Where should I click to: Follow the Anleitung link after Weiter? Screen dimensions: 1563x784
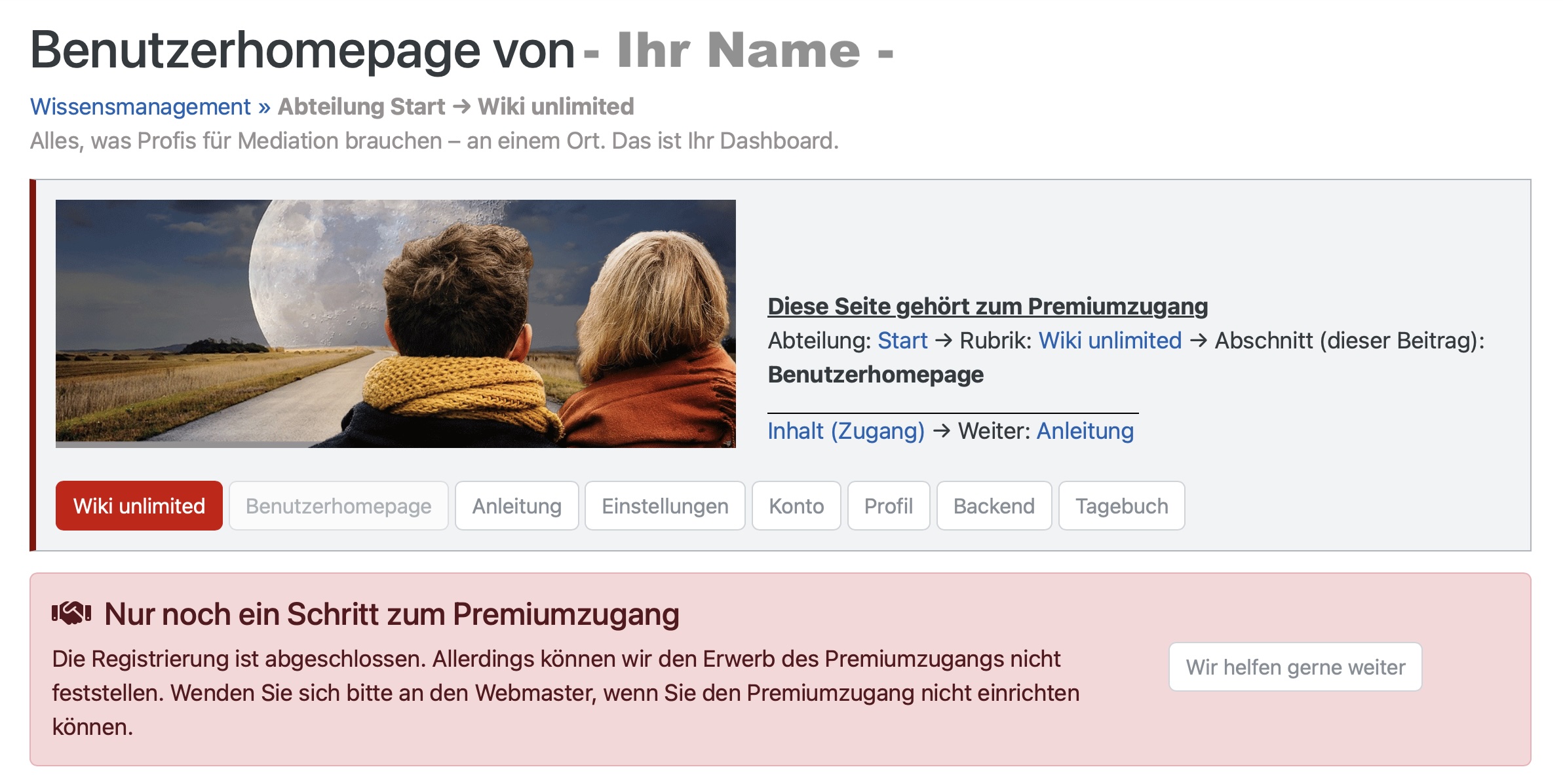(x=1085, y=430)
